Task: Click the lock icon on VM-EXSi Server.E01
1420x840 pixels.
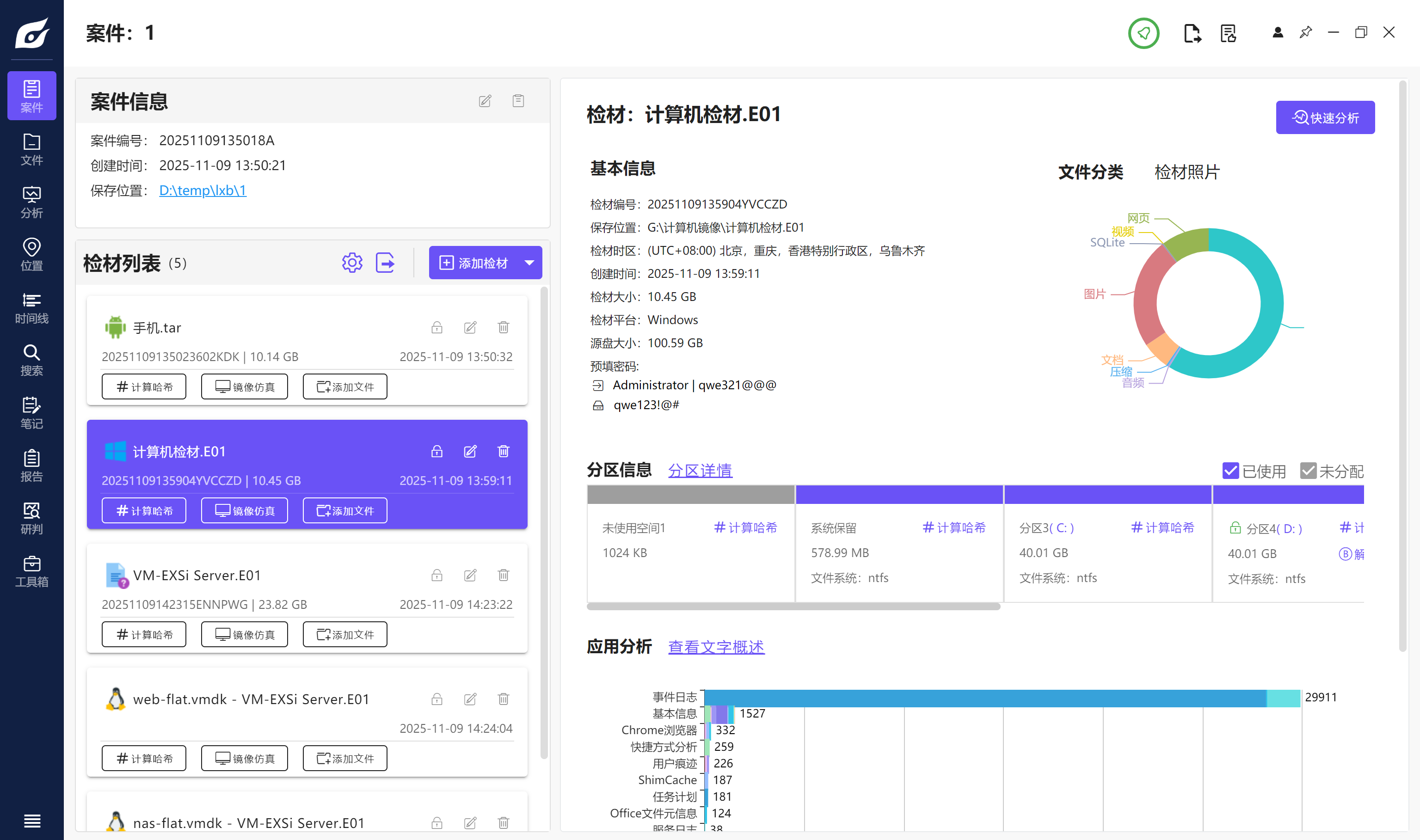Action: coord(436,575)
